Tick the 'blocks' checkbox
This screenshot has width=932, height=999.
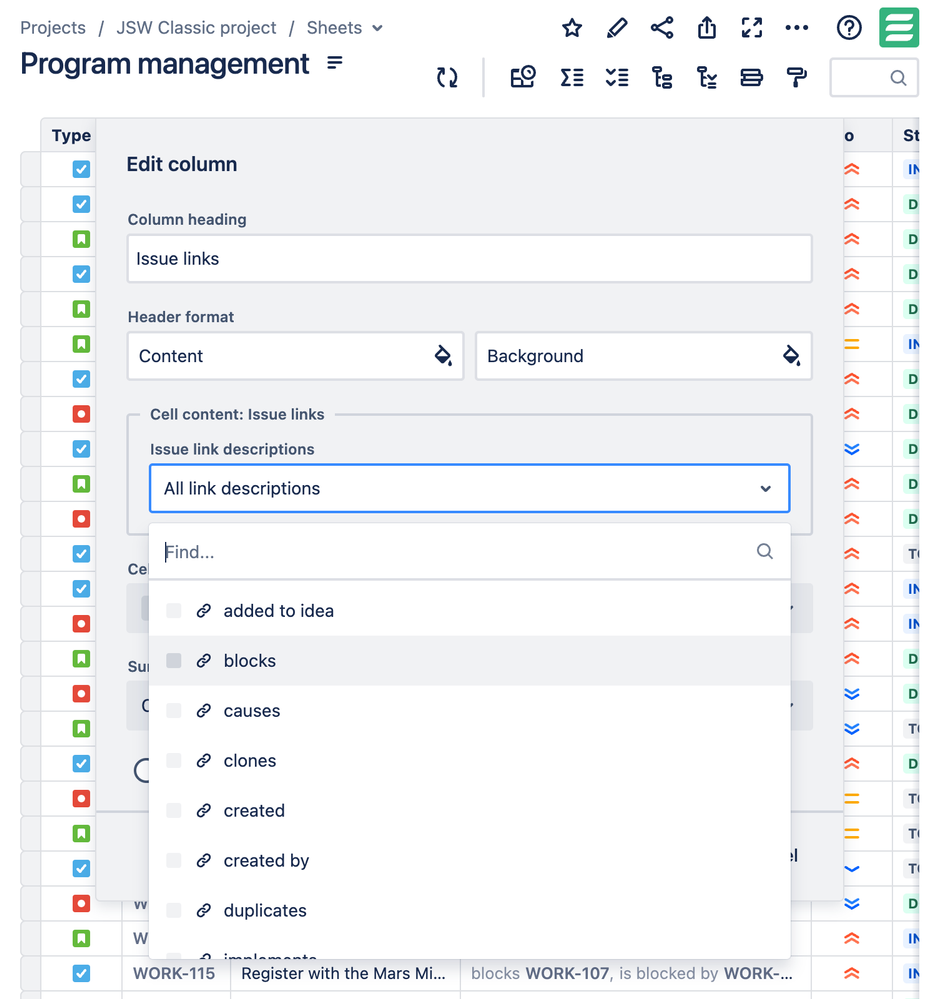coord(173,660)
